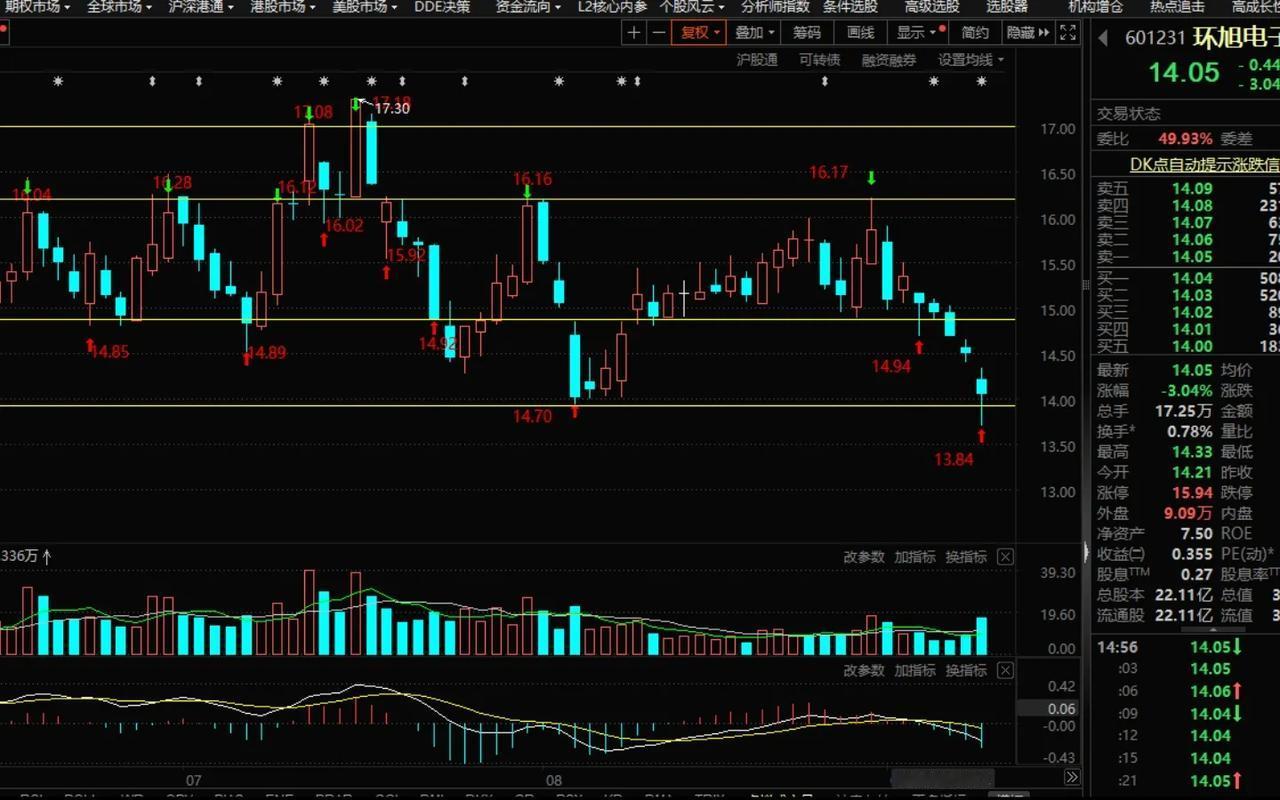
Task: Click the 总股本 value 22.11亿
Action: [1184, 595]
